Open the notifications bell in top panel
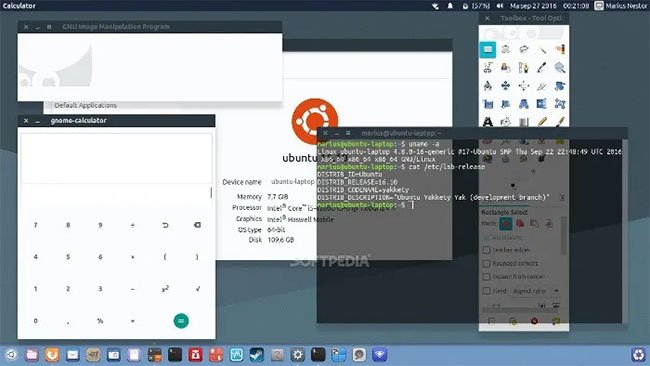 coord(450,6)
